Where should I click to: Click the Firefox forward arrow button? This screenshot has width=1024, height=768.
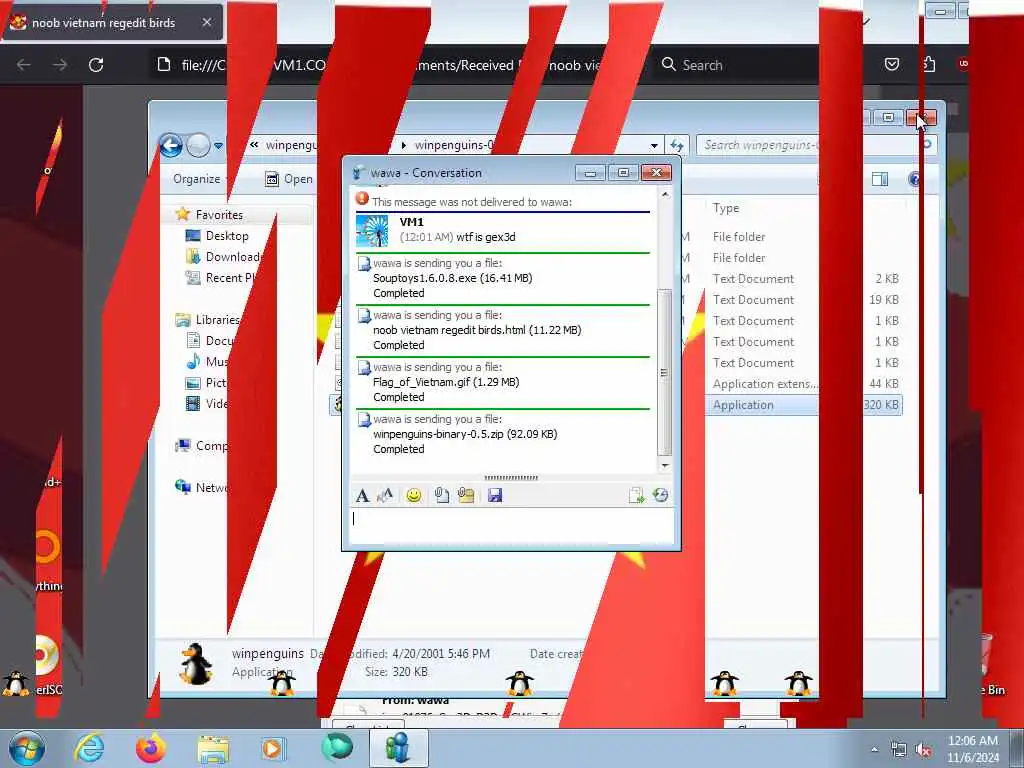click(x=60, y=65)
